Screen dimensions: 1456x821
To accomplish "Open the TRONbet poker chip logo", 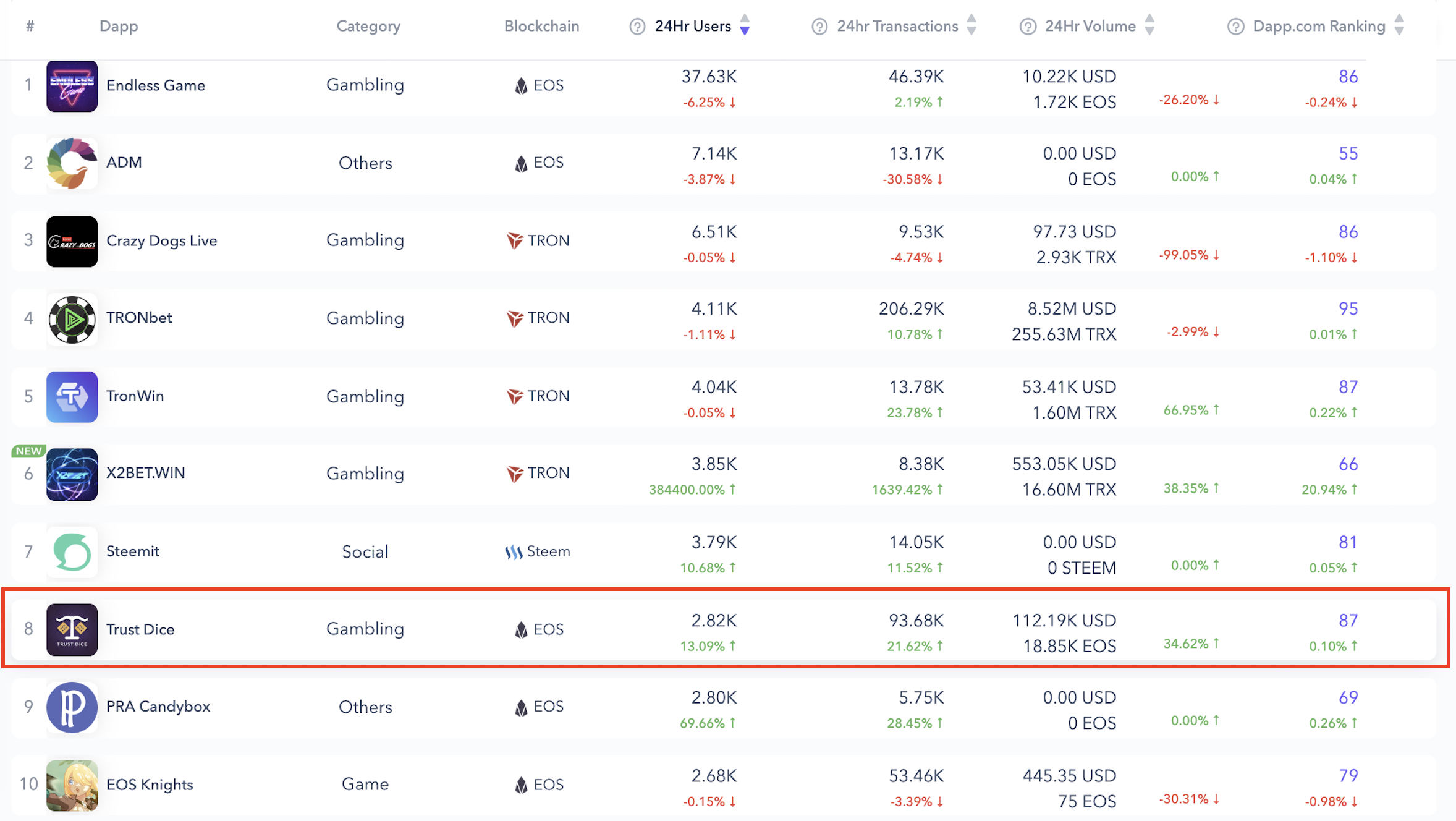I will (x=72, y=319).
